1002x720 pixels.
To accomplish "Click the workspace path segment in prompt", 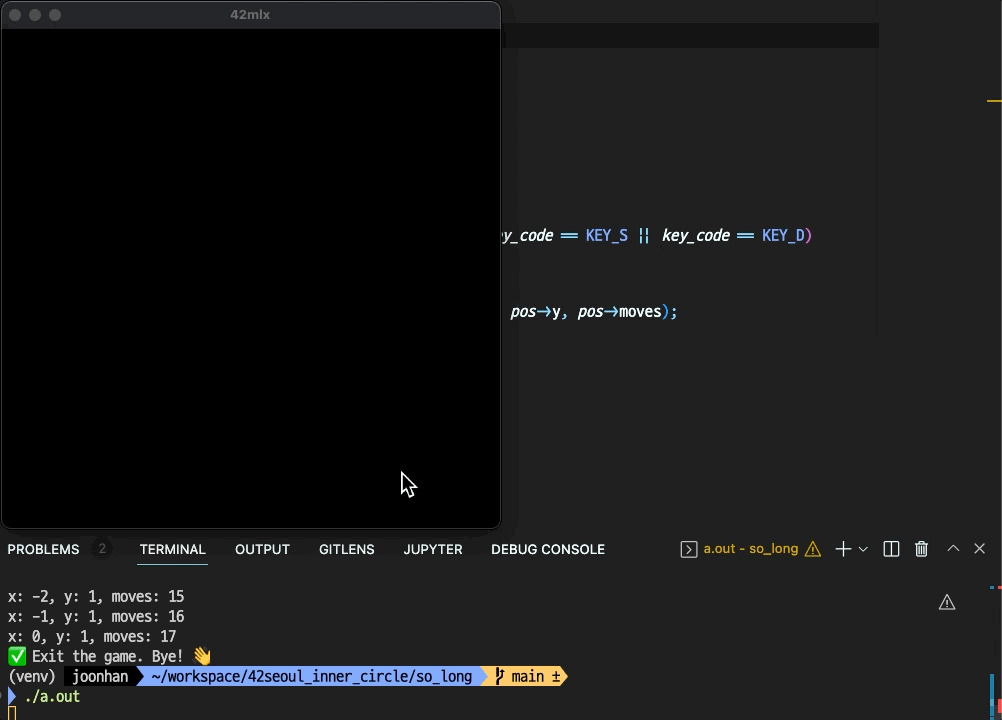I will 311,677.
